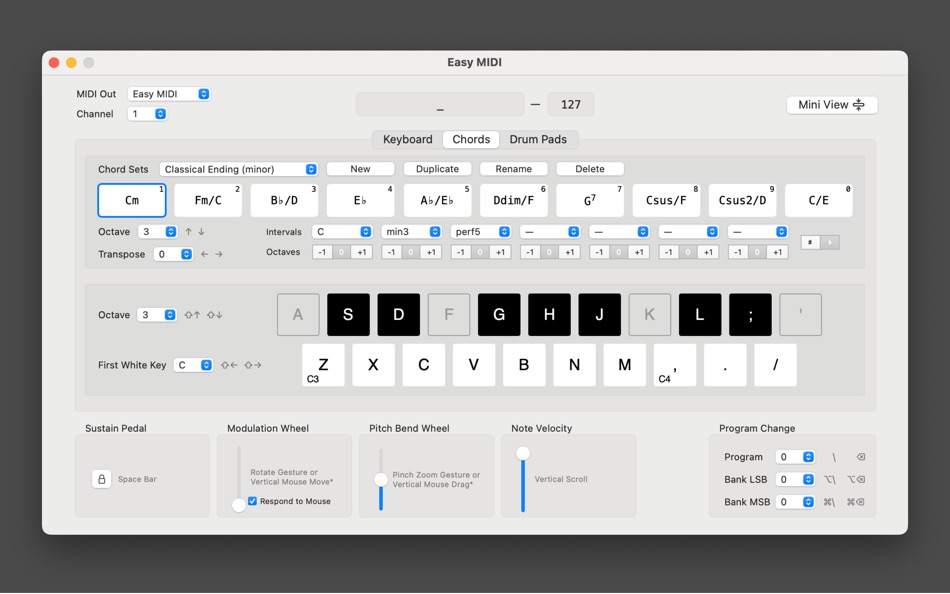Open the MIDI Out dropdown
The width and height of the screenshot is (950, 594).
coord(168,94)
